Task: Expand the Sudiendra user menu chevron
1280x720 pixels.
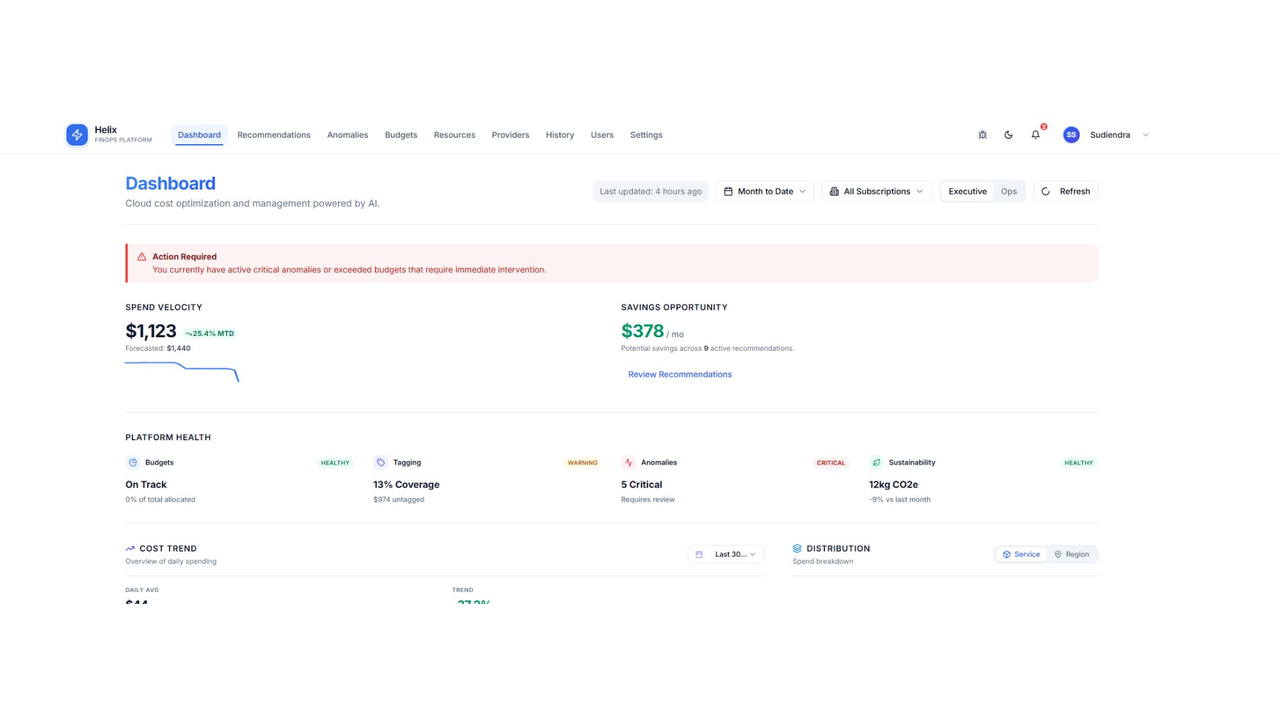Action: pyautogui.click(x=1146, y=135)
